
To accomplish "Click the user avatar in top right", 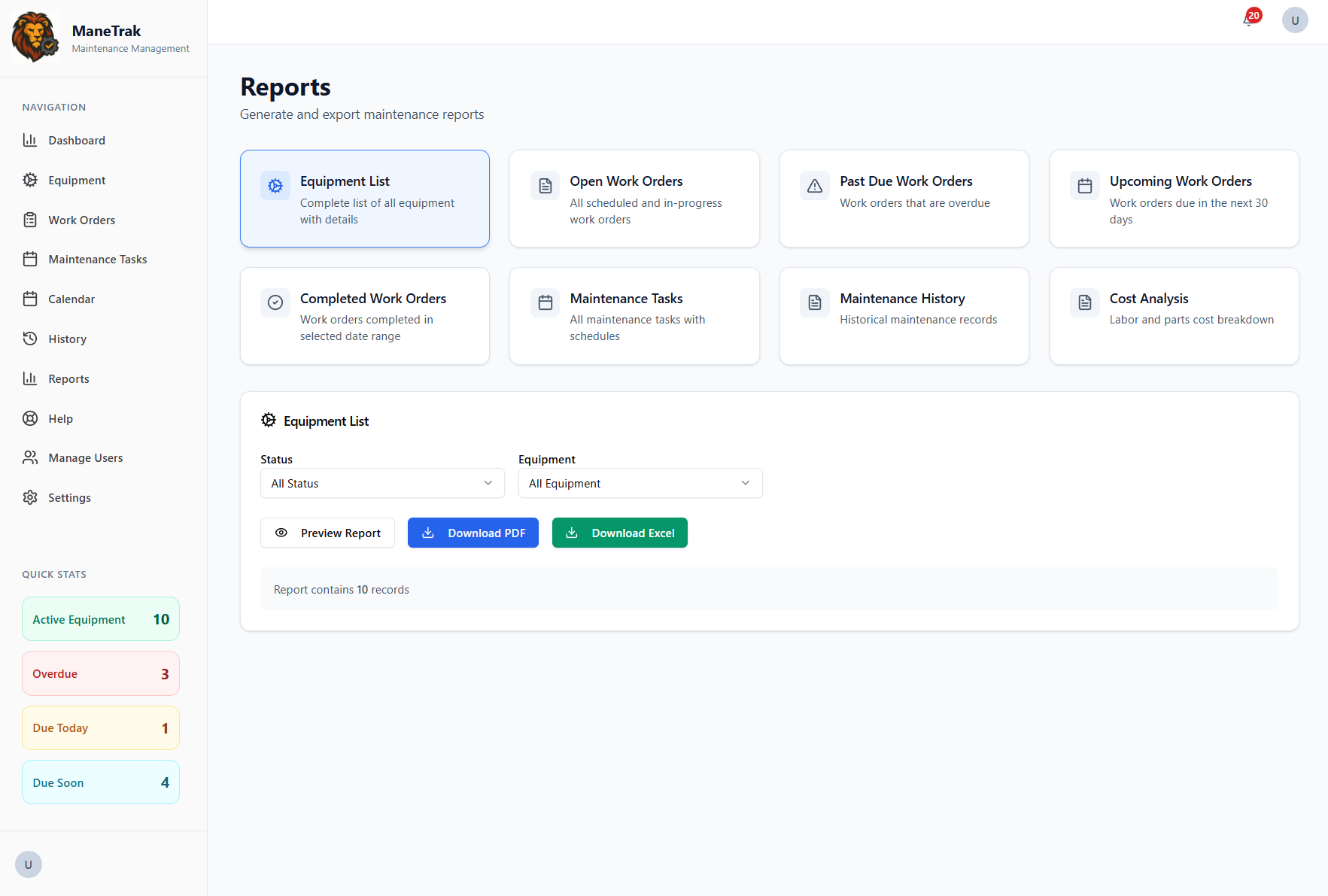I will pyautogui.click(x=1295, y=20).
